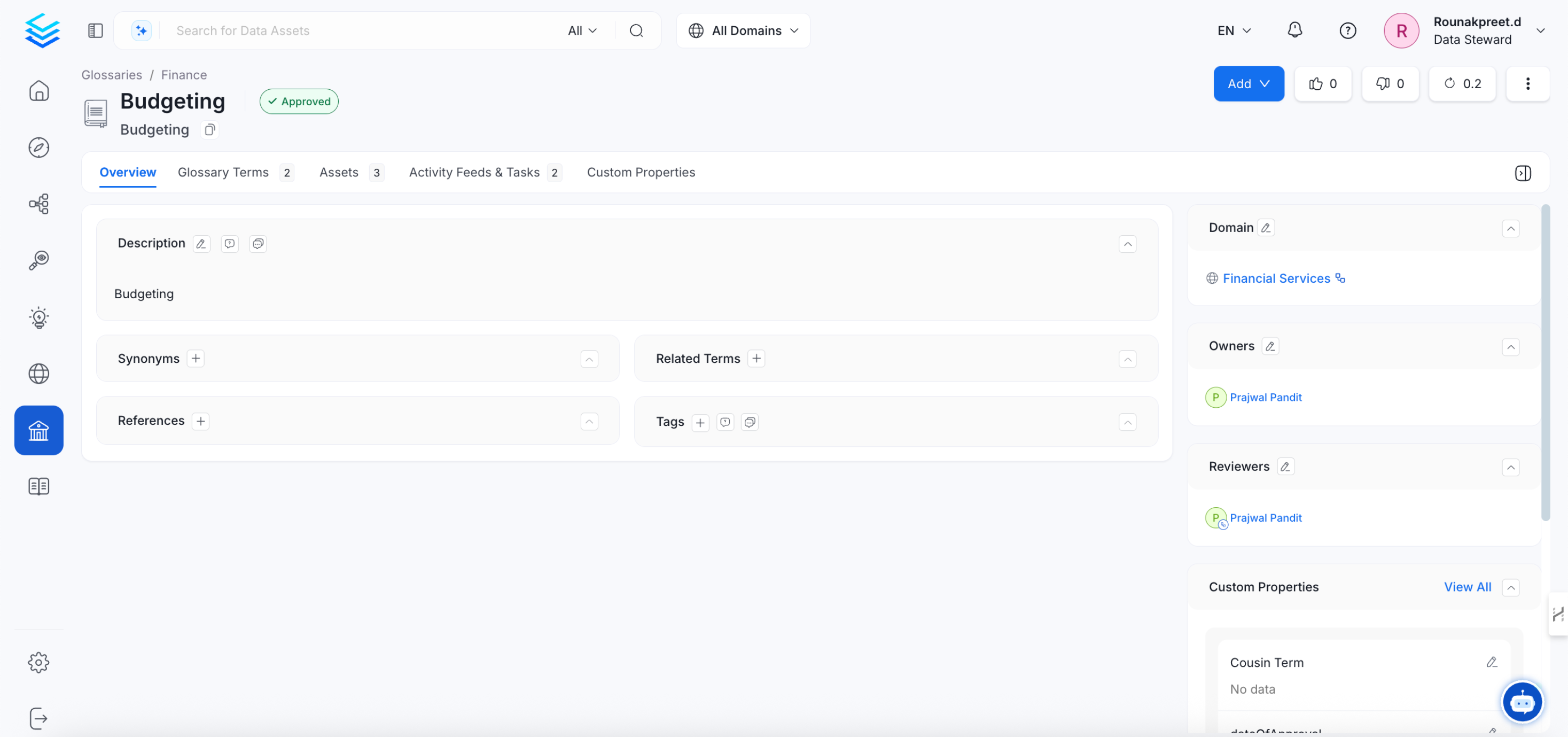Toggle the right panel visibility icon
This screenshot has height=737, width=1568.
(x=1523, y=173)
